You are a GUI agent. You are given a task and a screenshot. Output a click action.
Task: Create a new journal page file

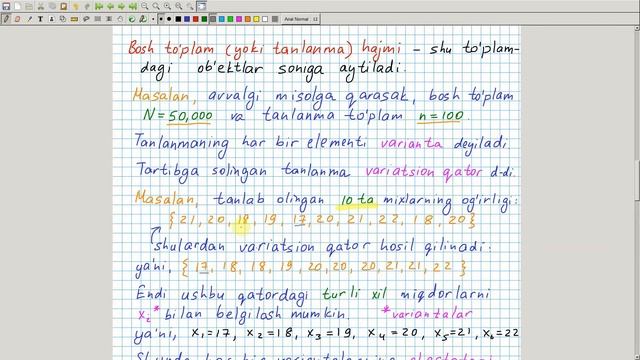[x=18, y=7]
